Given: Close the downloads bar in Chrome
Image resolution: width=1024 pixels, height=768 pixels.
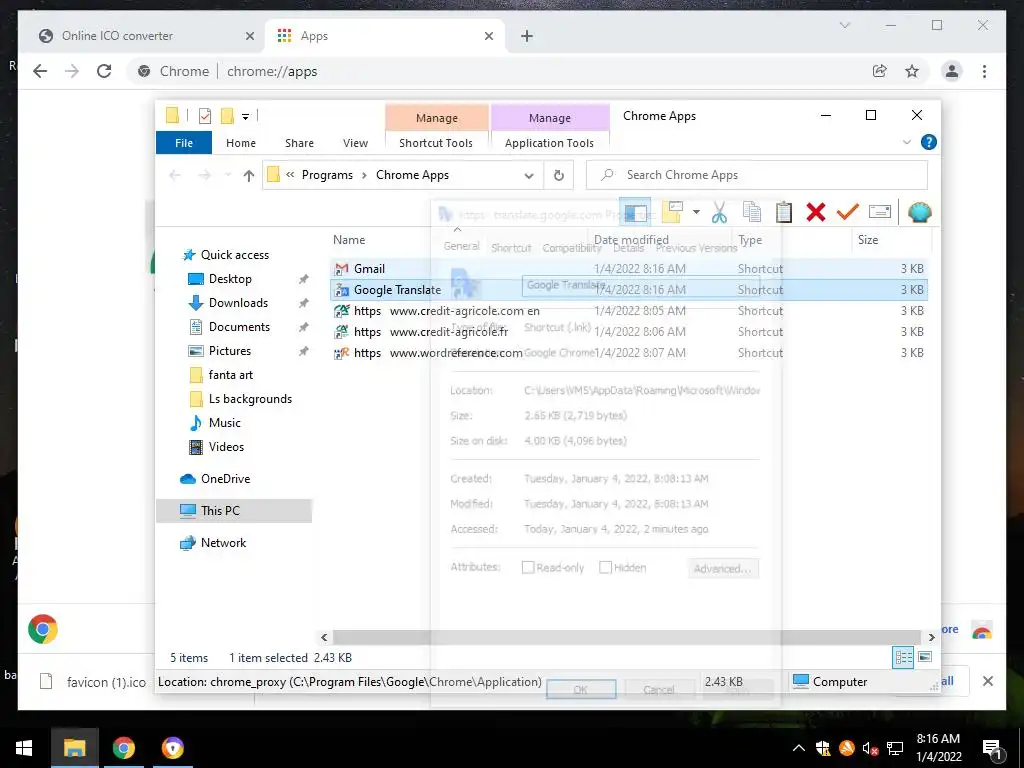Looking at the screenshot, I should (x=987, y=681).
